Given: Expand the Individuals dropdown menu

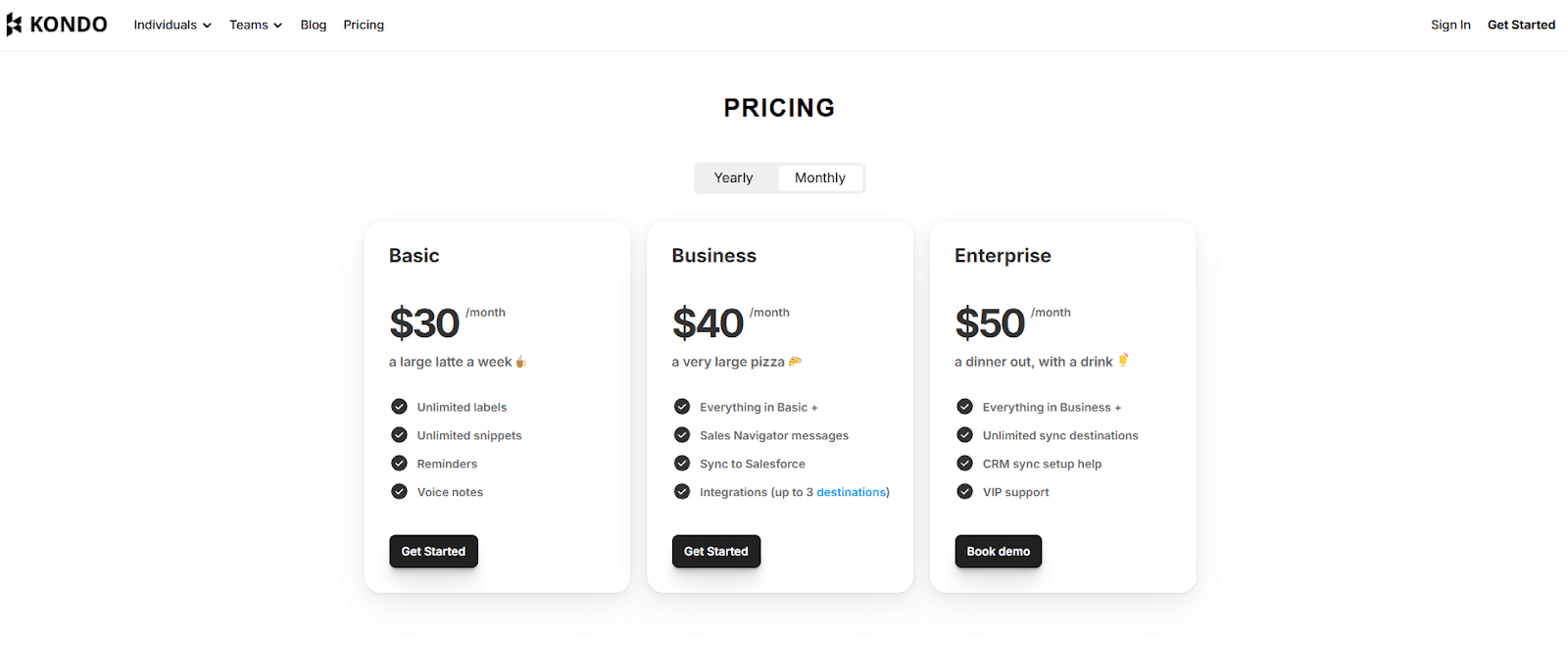Looking at the screenshot, I should pos(171,25).
